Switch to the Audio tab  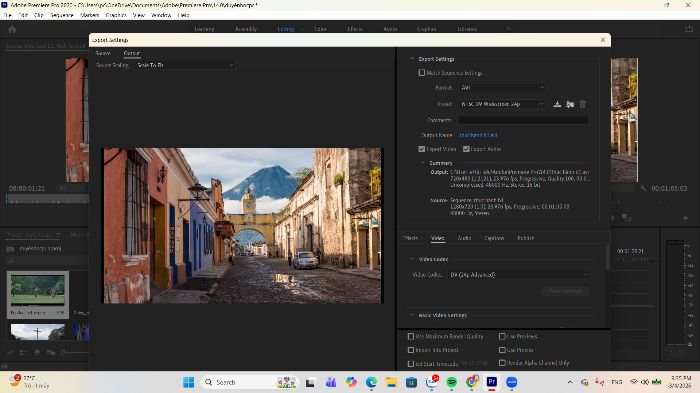(x=464, y=238)
